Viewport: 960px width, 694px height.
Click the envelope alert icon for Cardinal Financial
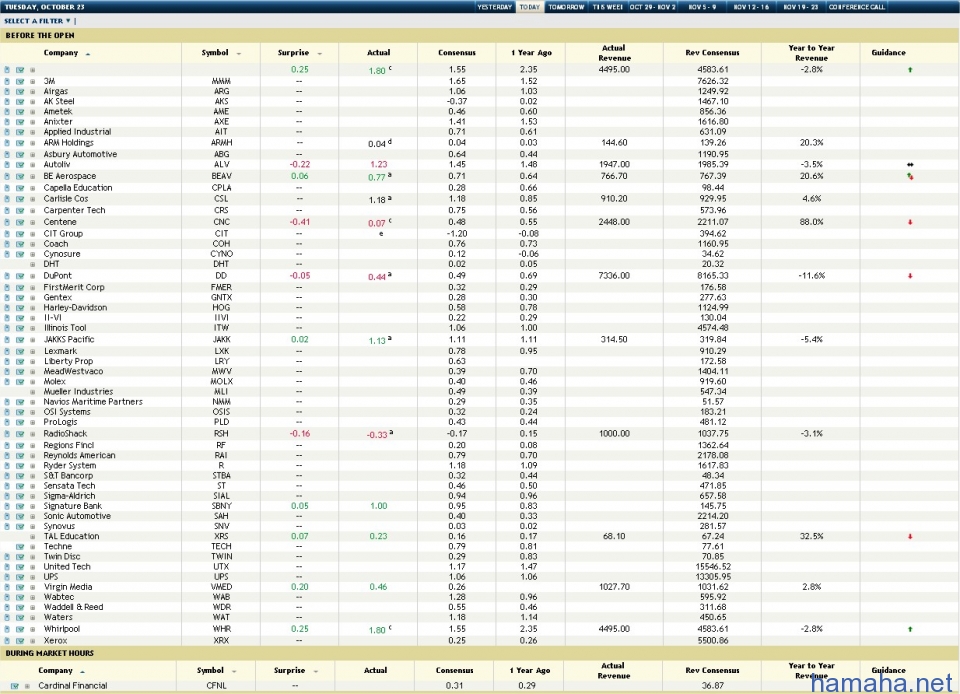click(x=15, y=686)
